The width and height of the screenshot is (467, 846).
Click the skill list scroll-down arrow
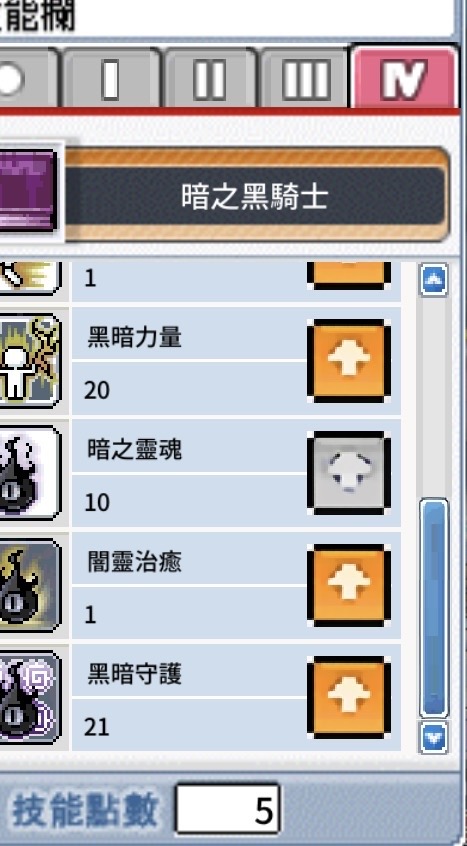(x=434, y=737)
